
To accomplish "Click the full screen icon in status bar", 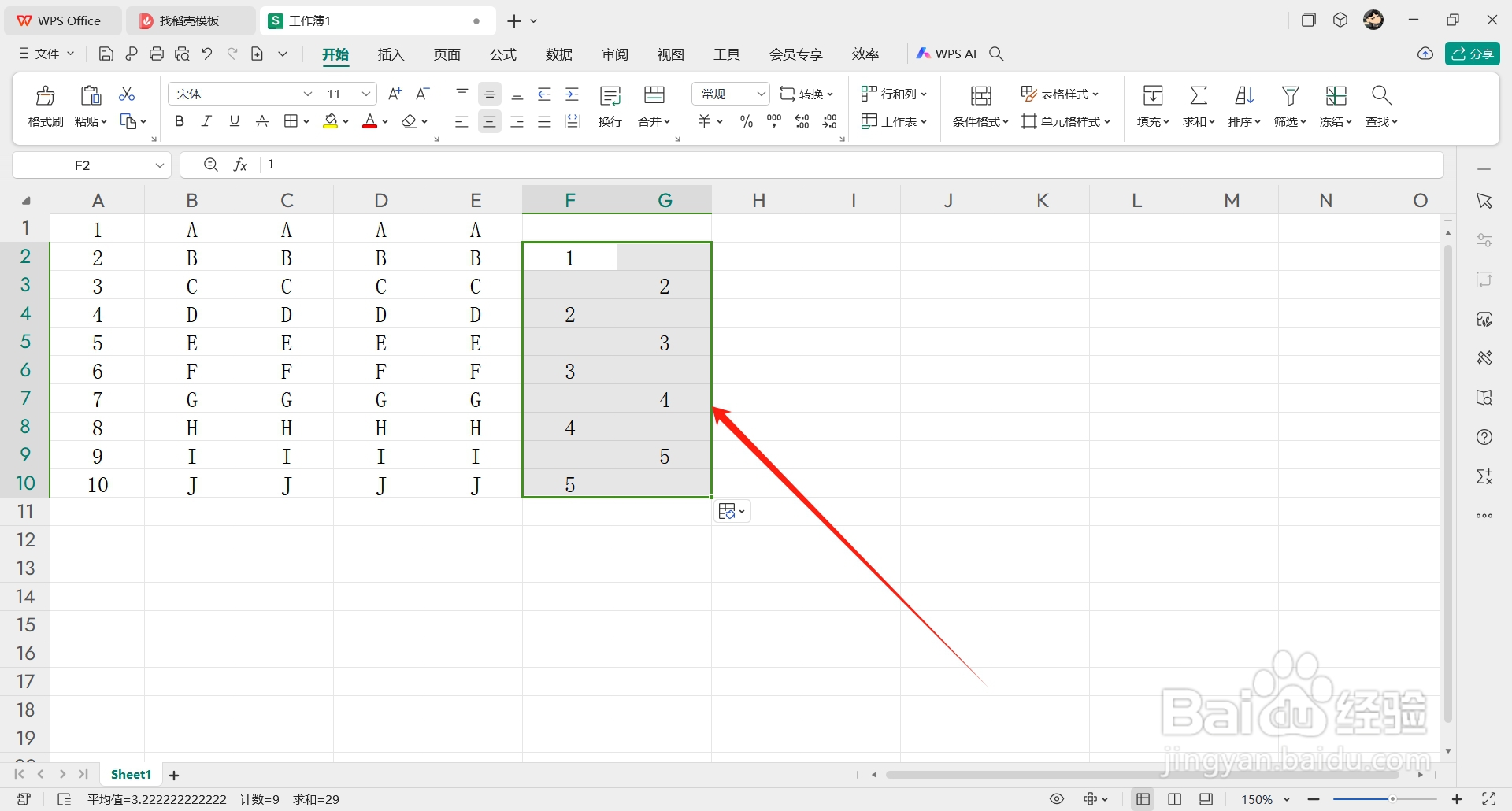I will 1488,799.
